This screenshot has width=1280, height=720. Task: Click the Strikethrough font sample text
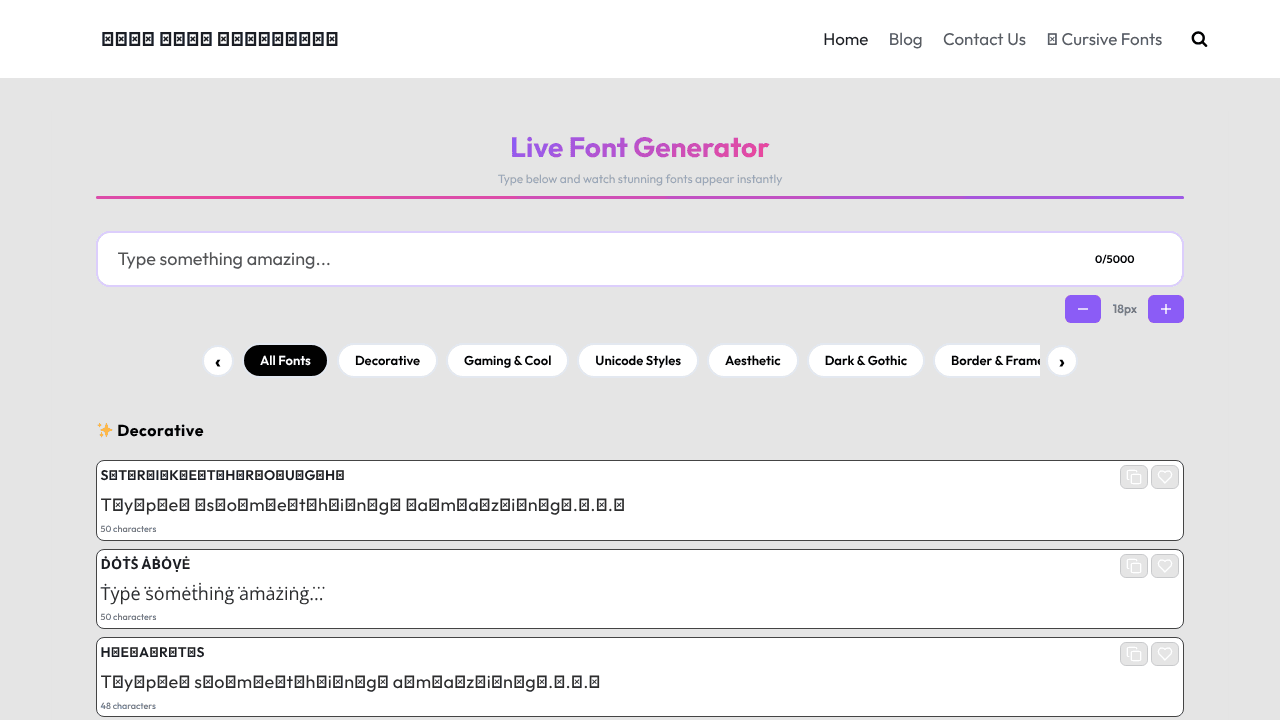coord(363,505)
